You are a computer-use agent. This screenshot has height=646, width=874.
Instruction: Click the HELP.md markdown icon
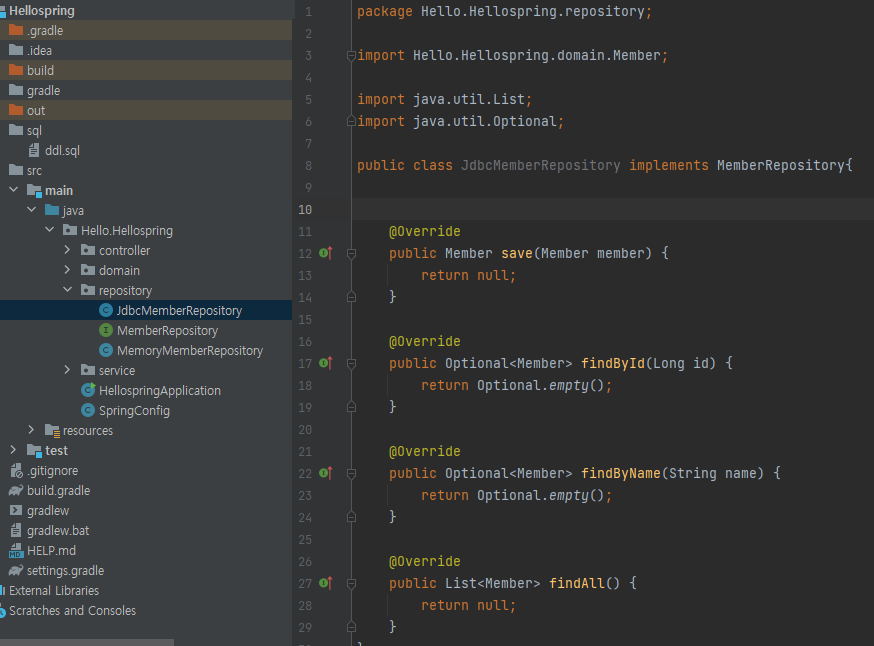tap(16, 551)
